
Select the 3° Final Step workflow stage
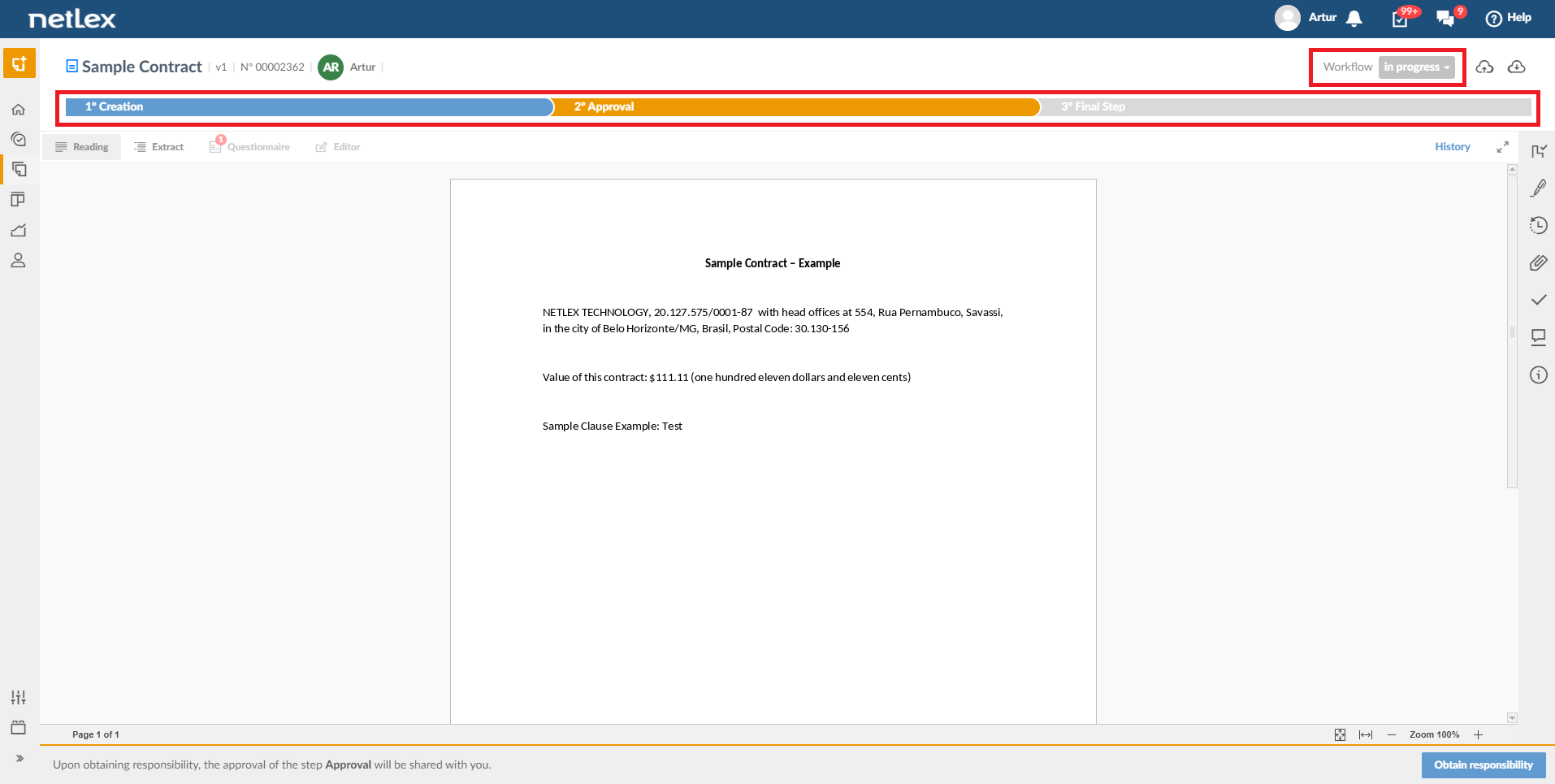tap(1286, 107)
